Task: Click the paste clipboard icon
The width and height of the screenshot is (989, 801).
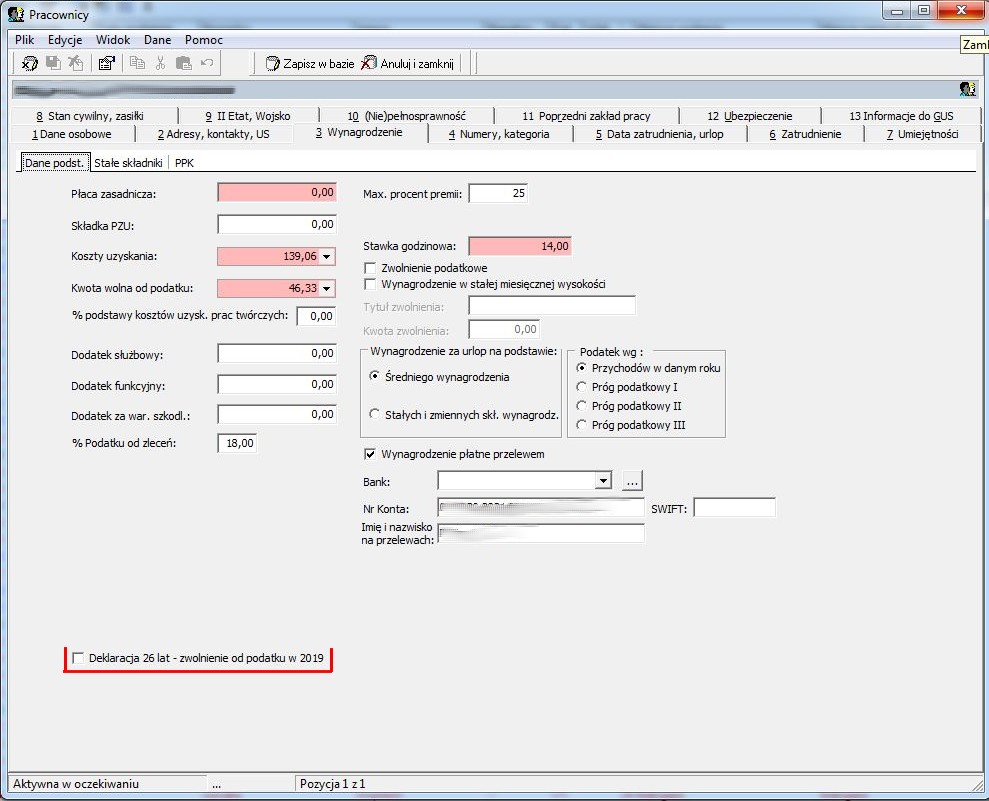Action: (x=184, y=63)
